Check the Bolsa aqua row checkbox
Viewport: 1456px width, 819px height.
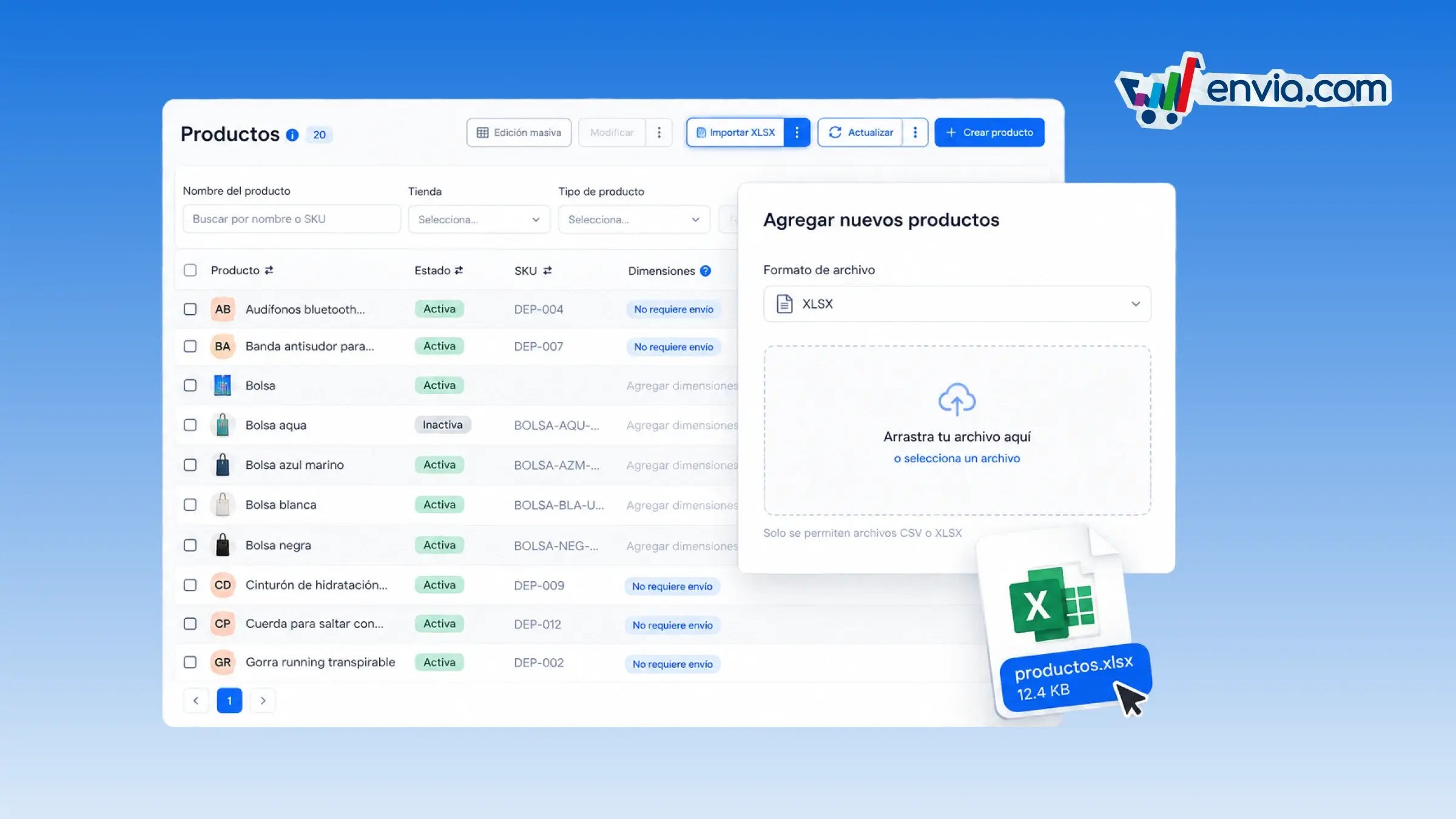(x=190, y=425)
